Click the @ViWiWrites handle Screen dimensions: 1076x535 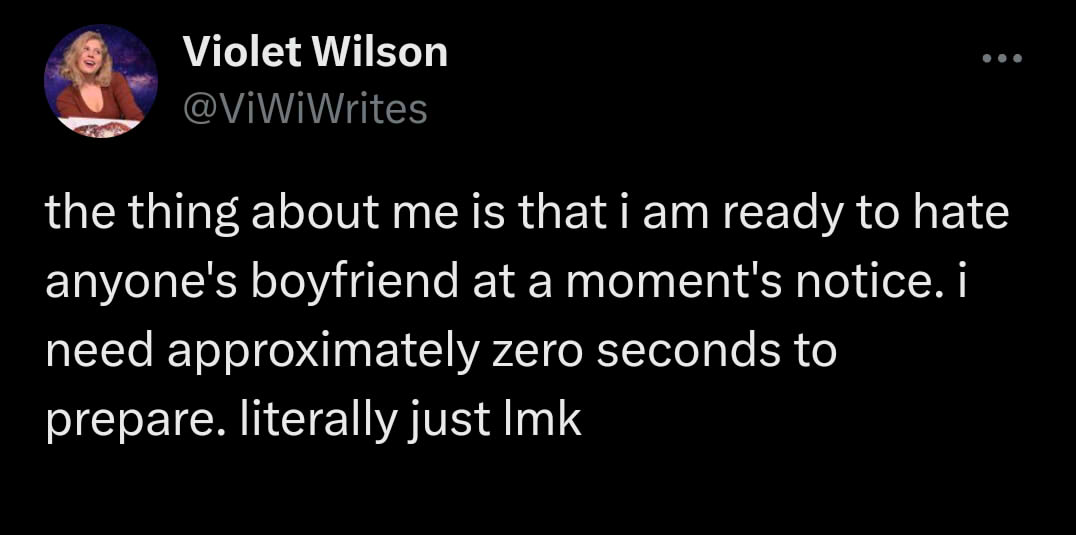305,109
